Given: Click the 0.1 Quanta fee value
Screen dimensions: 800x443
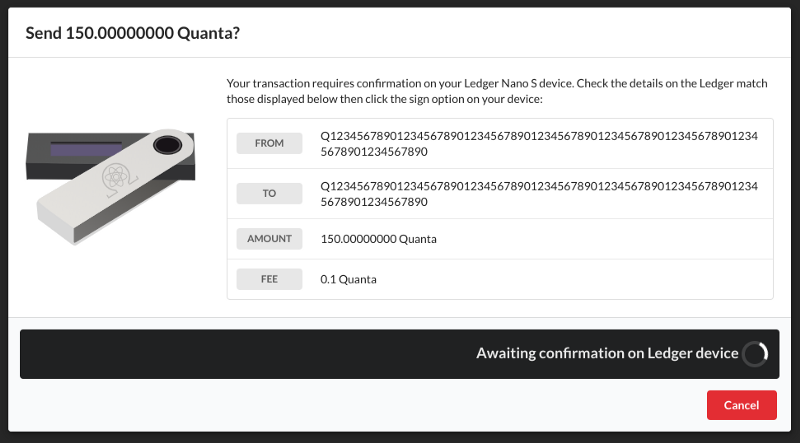Looking at the screenshot, I should pos(348,279).
